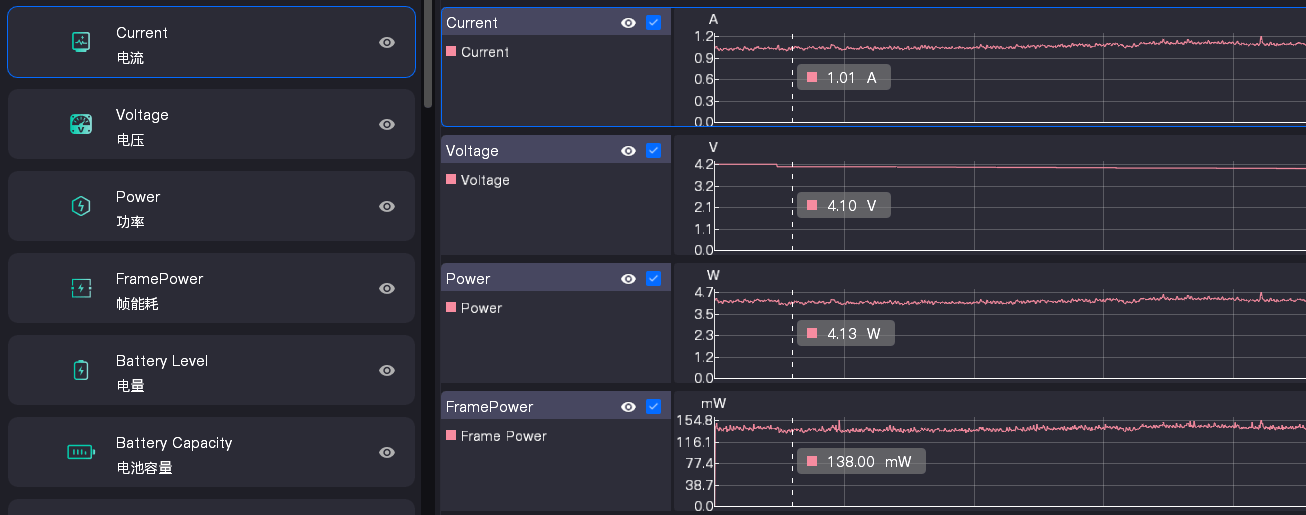Toggle eye icon for Voltage in sidebar
The height and width of the screenshot is (515, 1306).
pos(387,124)
